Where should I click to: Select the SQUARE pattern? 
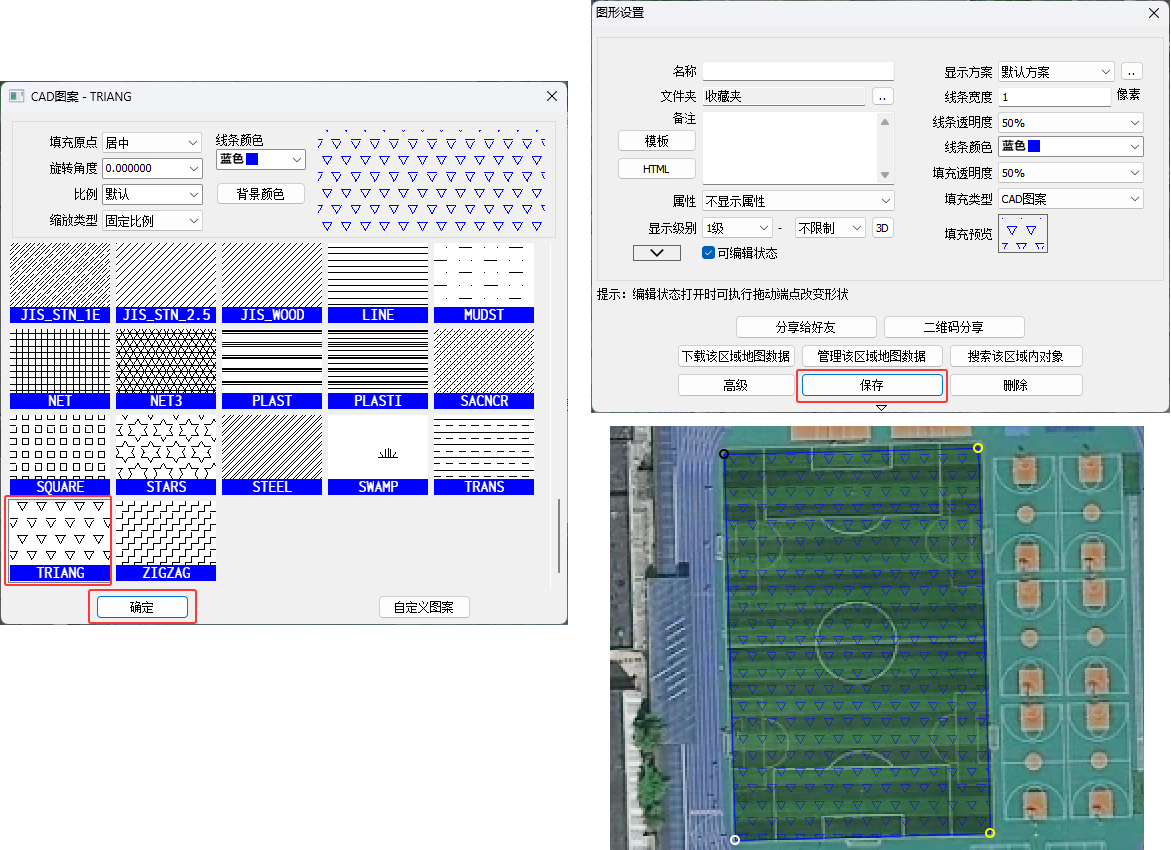pyautogui.click(x=60, y=454)
